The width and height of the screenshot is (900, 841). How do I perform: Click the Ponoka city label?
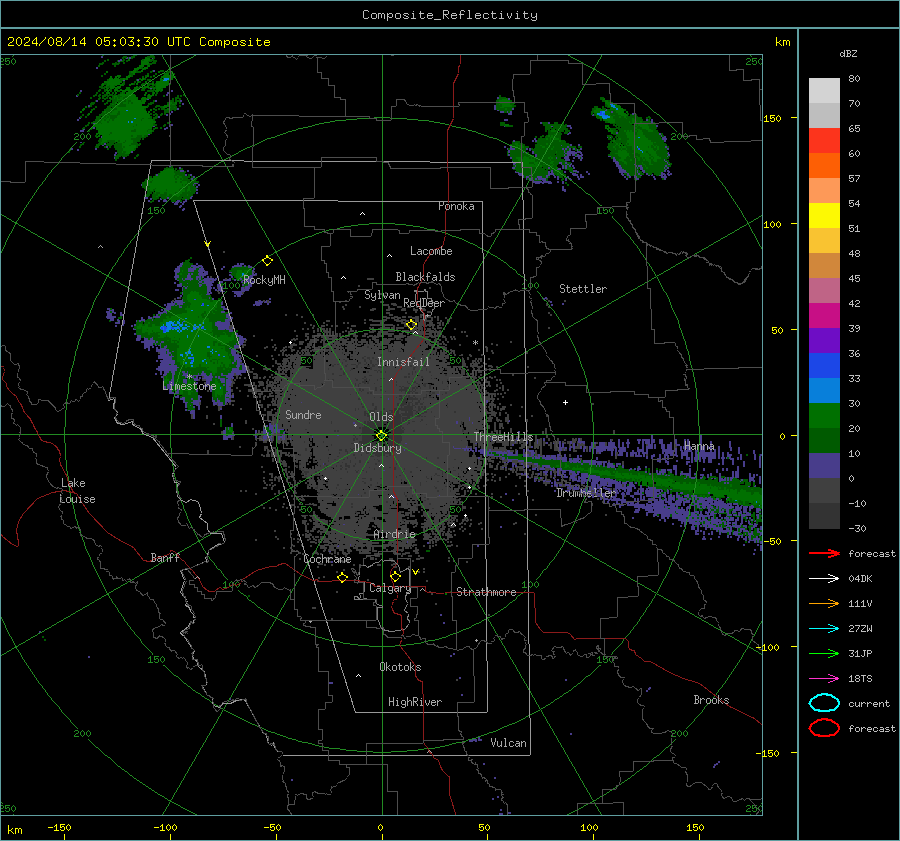pyautogui.click(x=456, y=206)
